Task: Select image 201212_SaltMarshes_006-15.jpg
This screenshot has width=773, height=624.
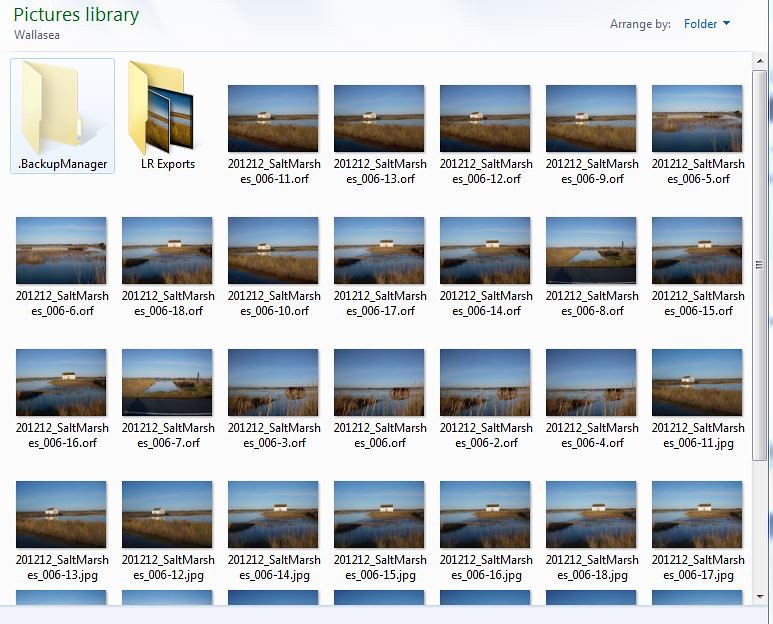Action: (379, 514)
